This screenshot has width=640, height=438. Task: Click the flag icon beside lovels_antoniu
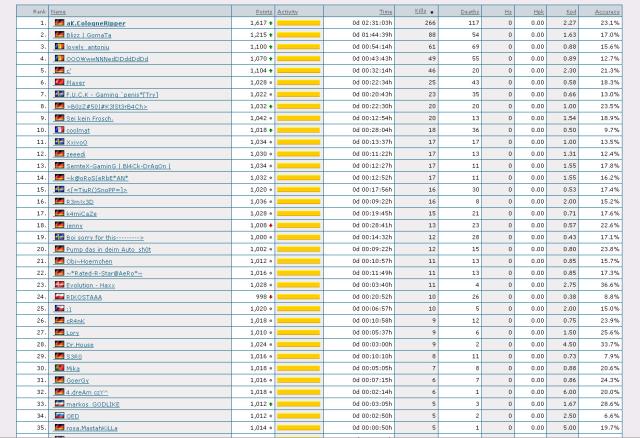point(59,46)
